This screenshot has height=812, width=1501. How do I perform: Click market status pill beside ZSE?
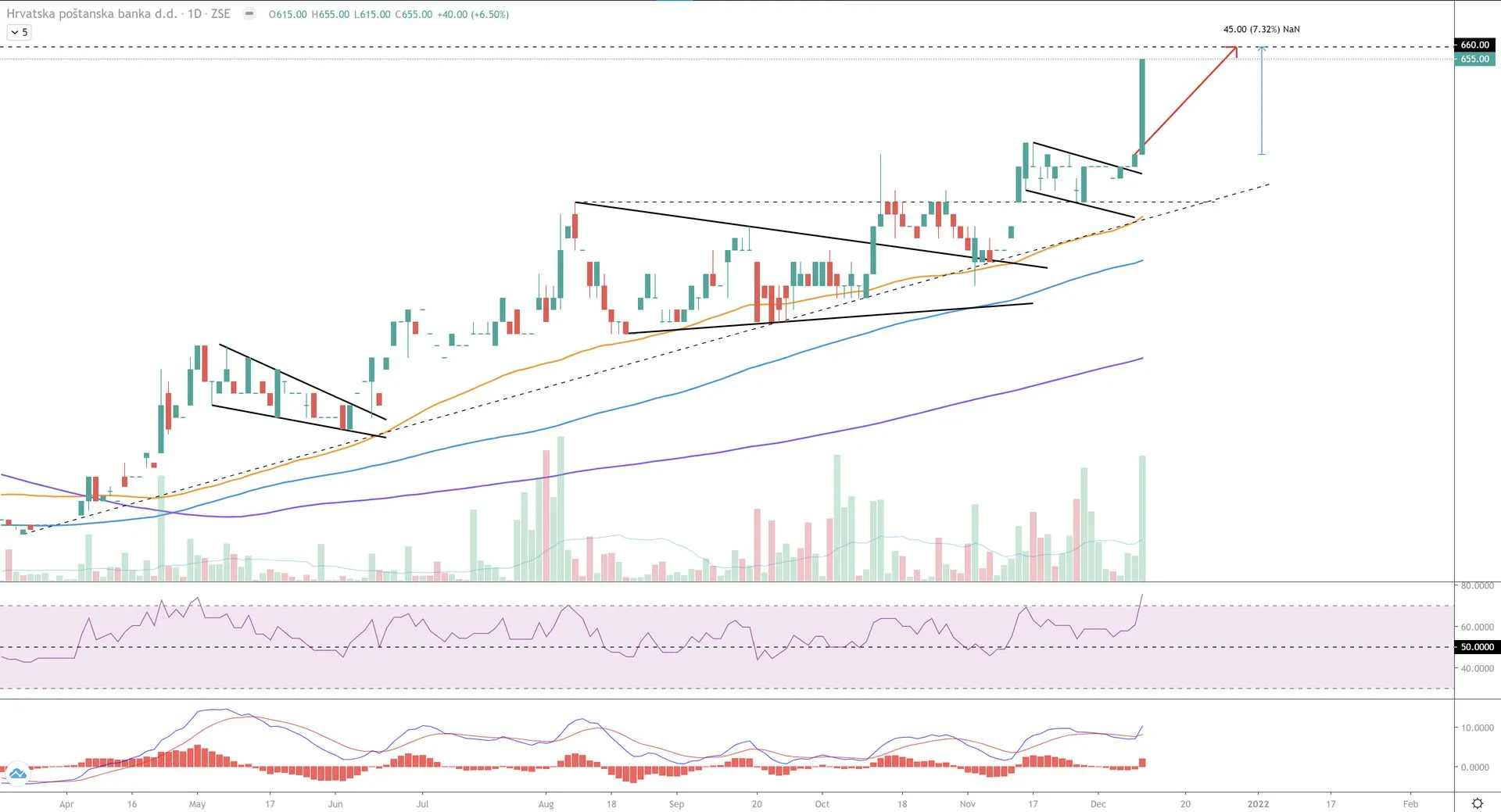click(249, 14)
